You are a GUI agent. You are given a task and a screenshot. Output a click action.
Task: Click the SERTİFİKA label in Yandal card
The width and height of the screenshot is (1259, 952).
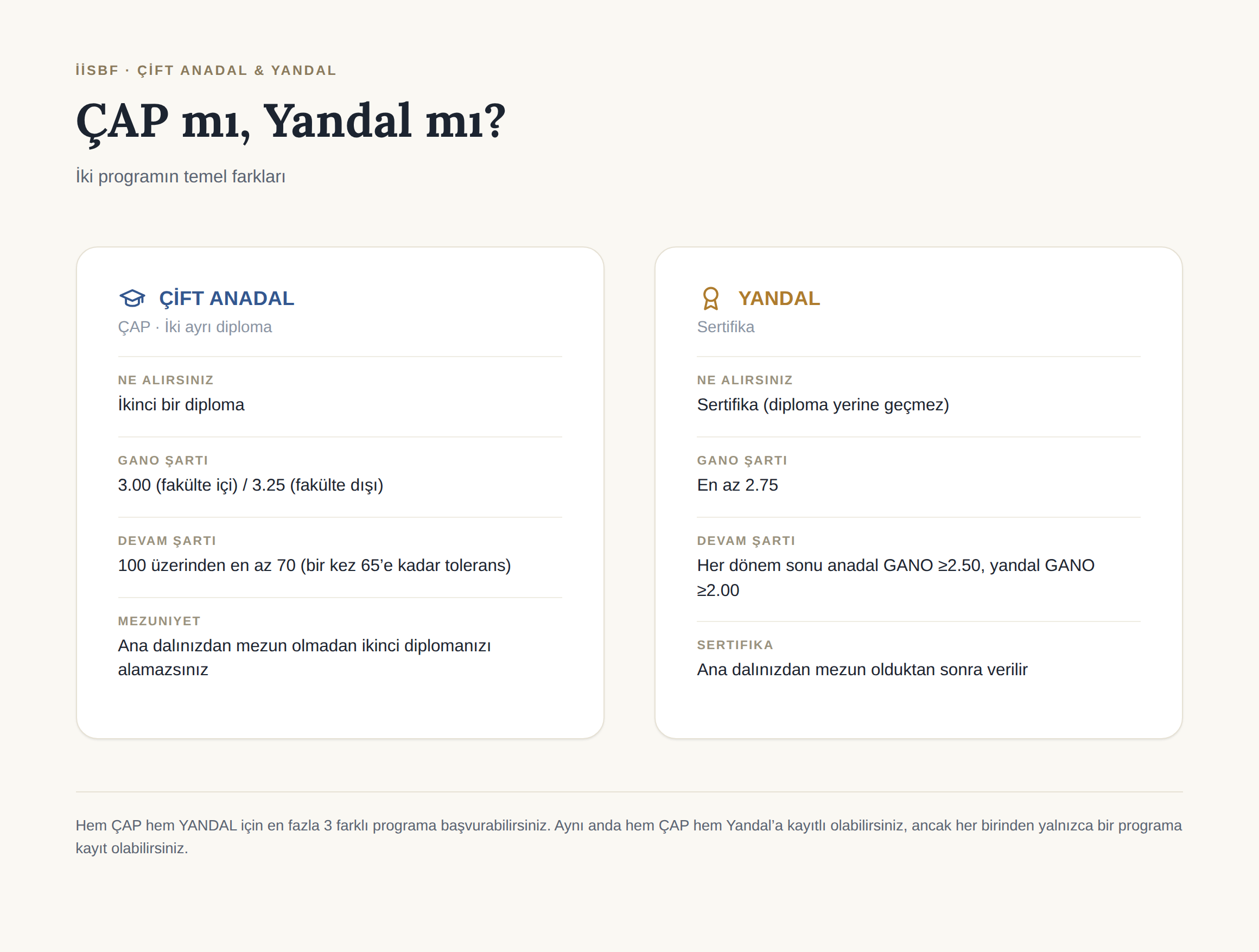pos(735,645)
